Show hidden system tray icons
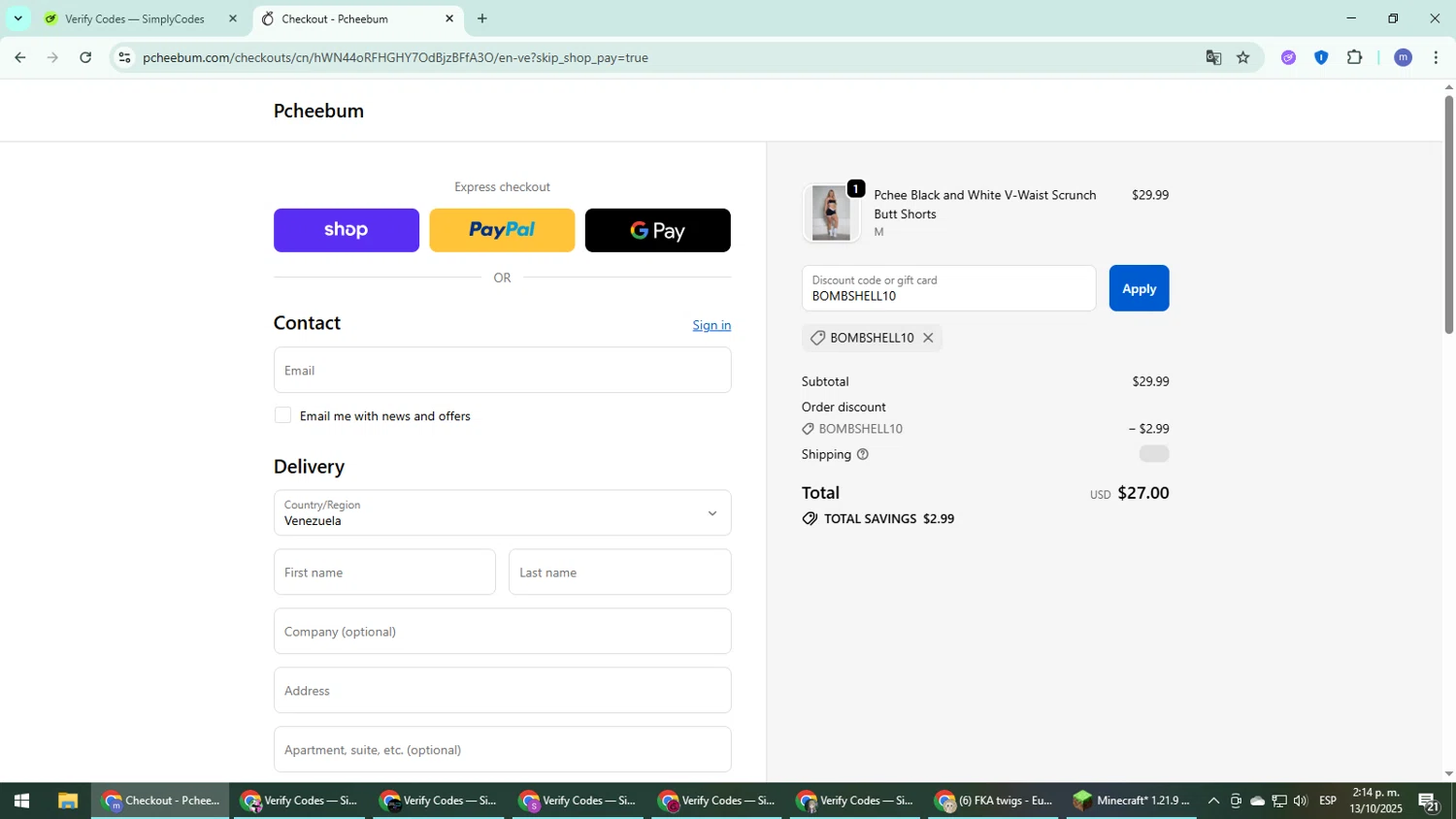 [1213, 801]
